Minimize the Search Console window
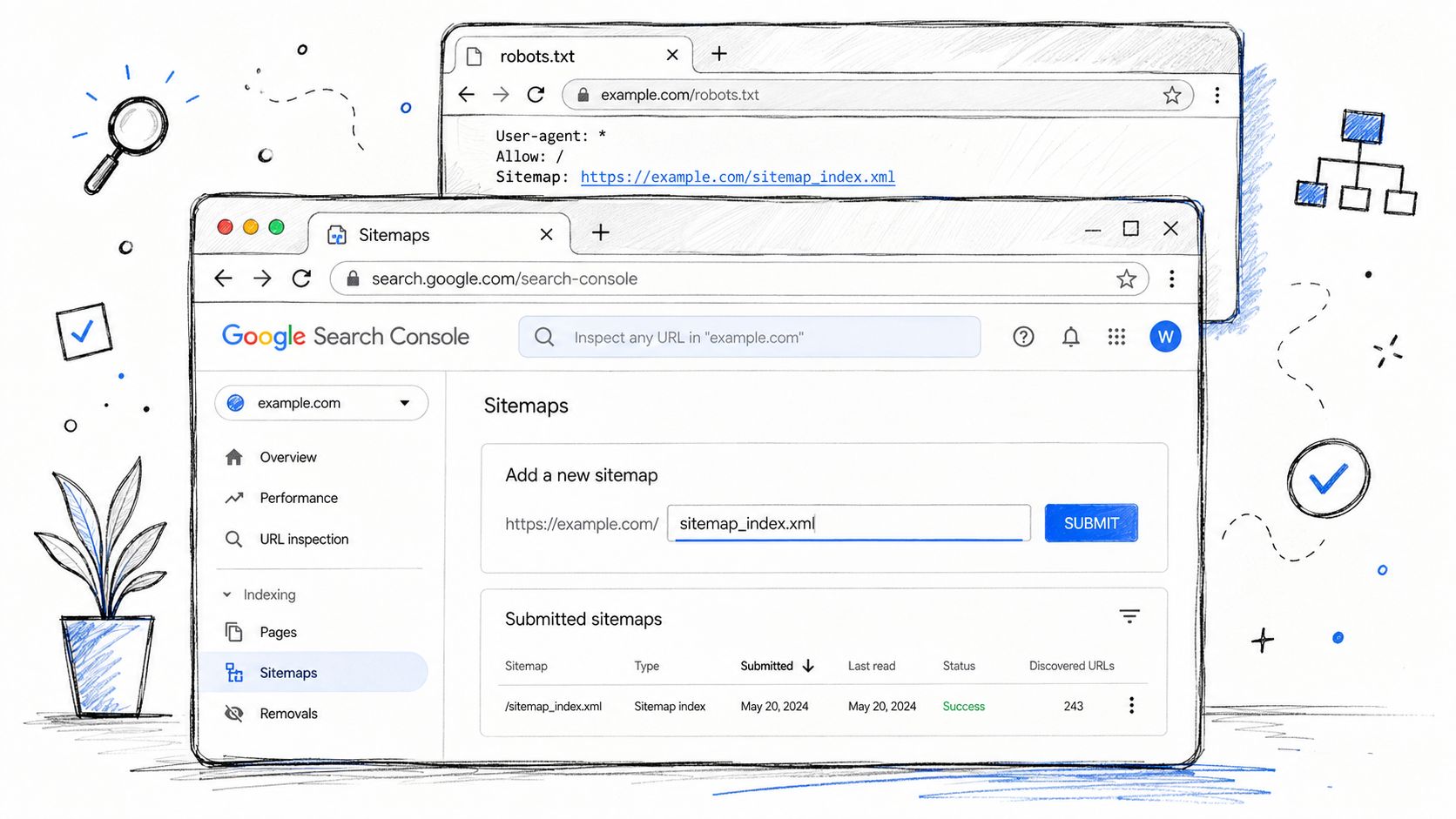1456x819 pixels. click(1093, 230)
